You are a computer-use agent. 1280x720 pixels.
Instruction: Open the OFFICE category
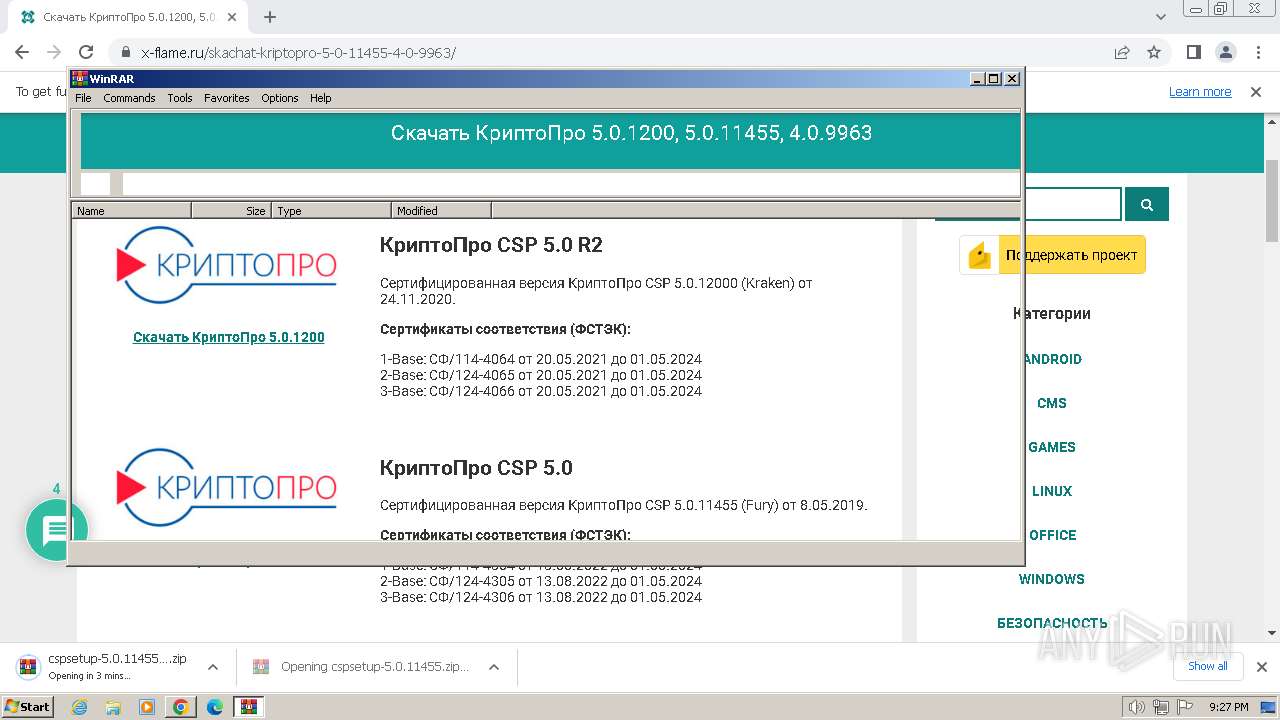1052,535
